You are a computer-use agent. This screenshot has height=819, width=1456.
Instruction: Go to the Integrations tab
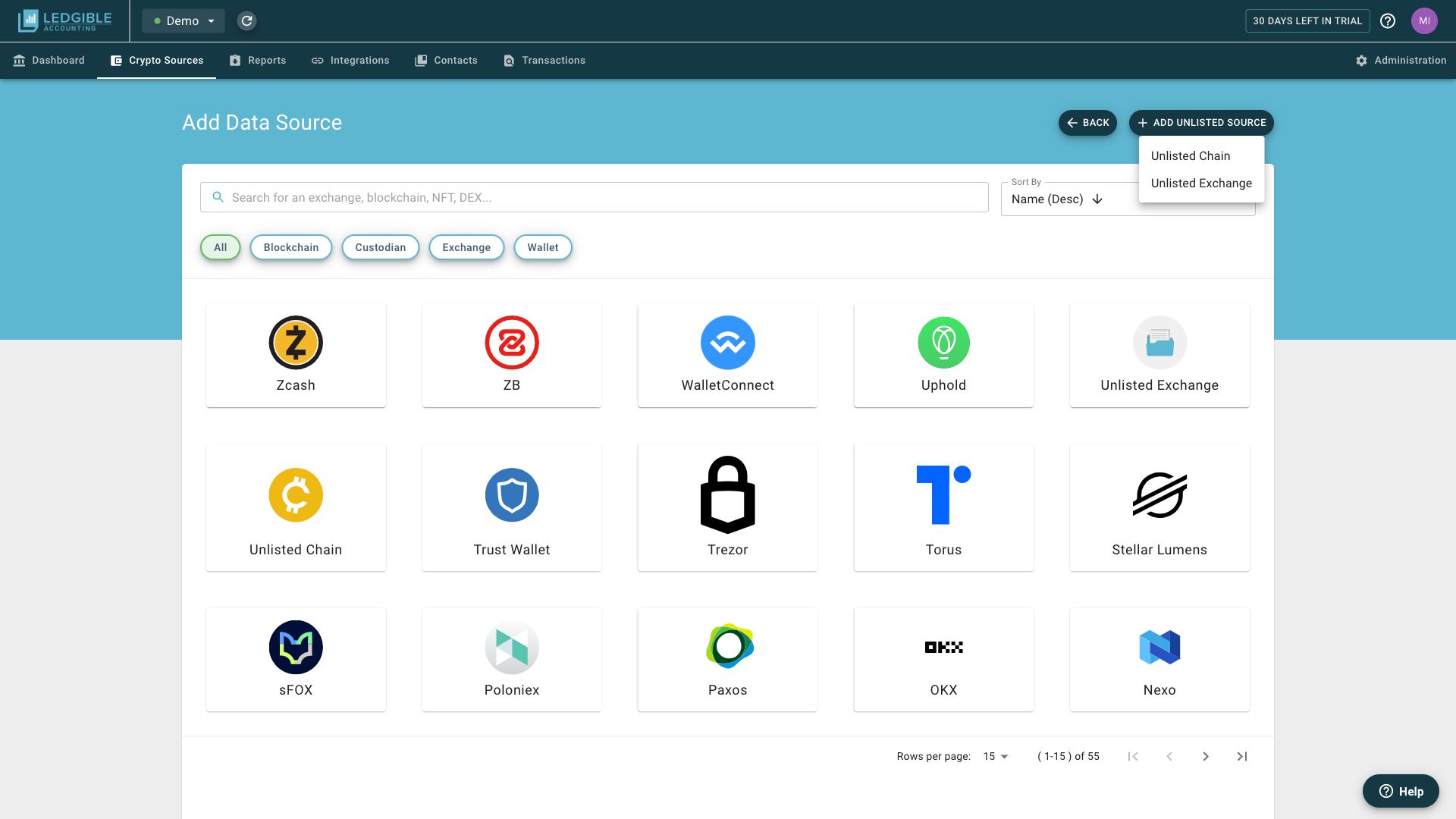[350, 60]
